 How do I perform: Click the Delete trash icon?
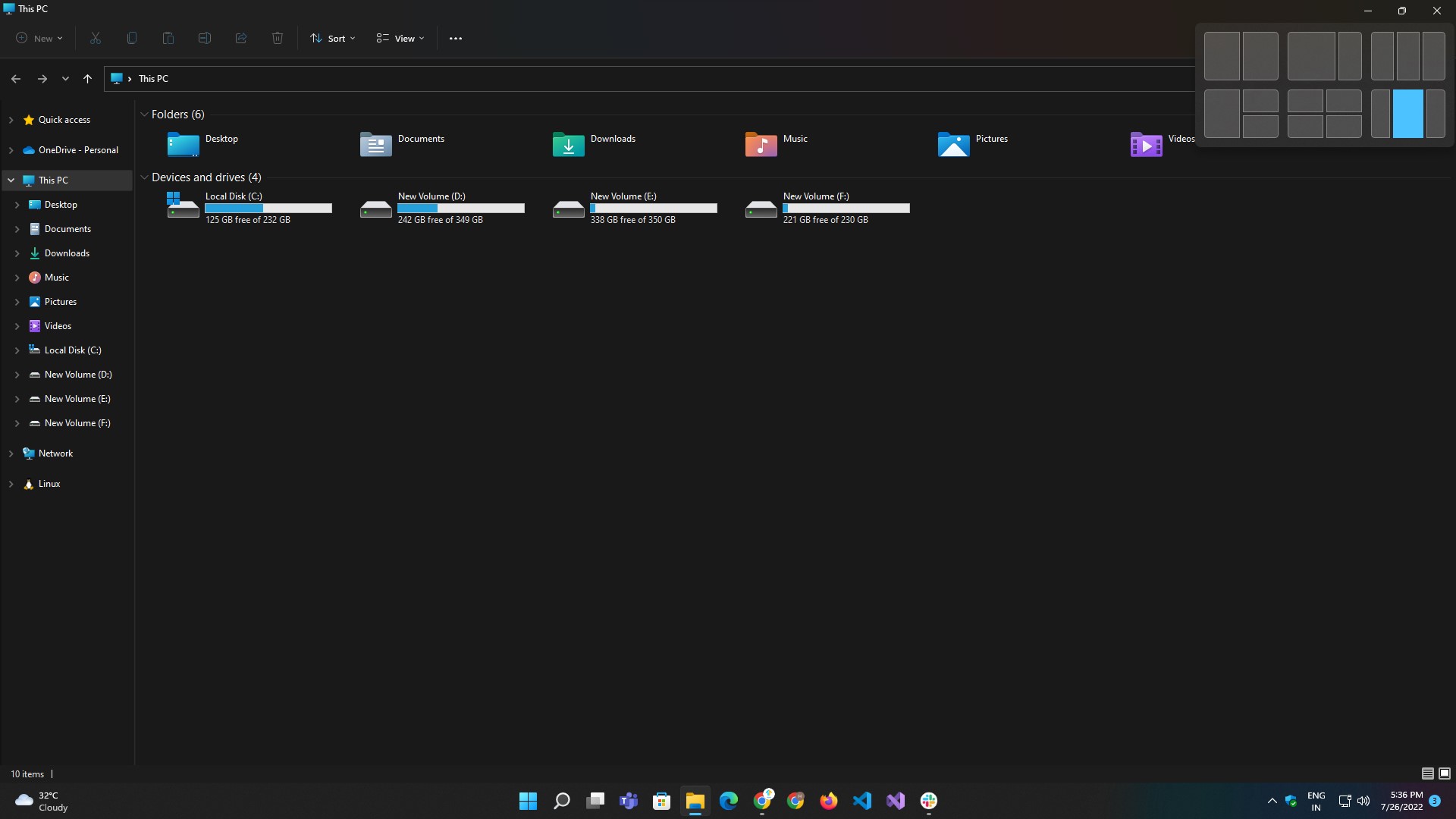click(278, 38)
